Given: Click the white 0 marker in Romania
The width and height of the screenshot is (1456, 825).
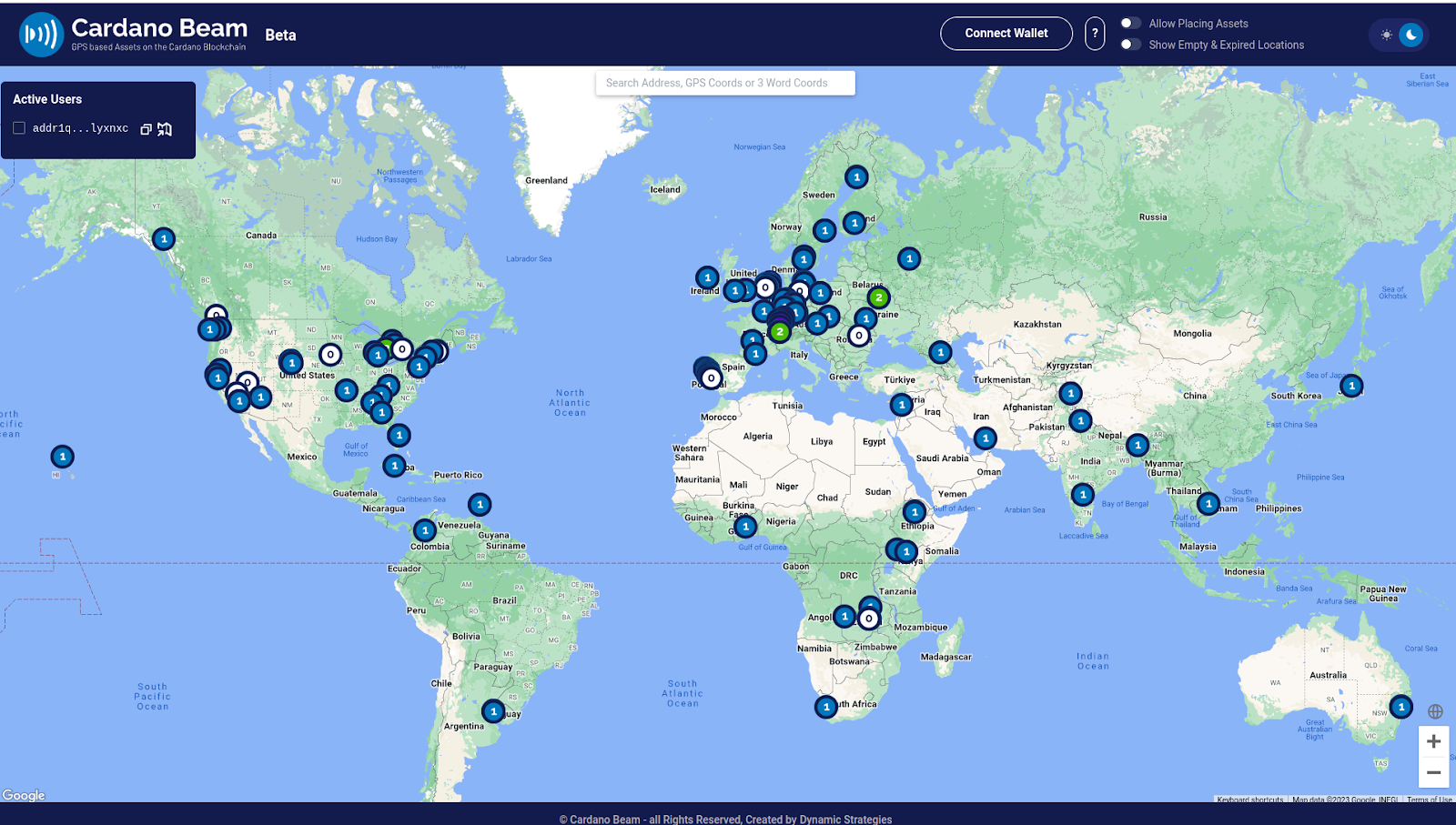Looking at the screenshot, I should coord(858,336).
